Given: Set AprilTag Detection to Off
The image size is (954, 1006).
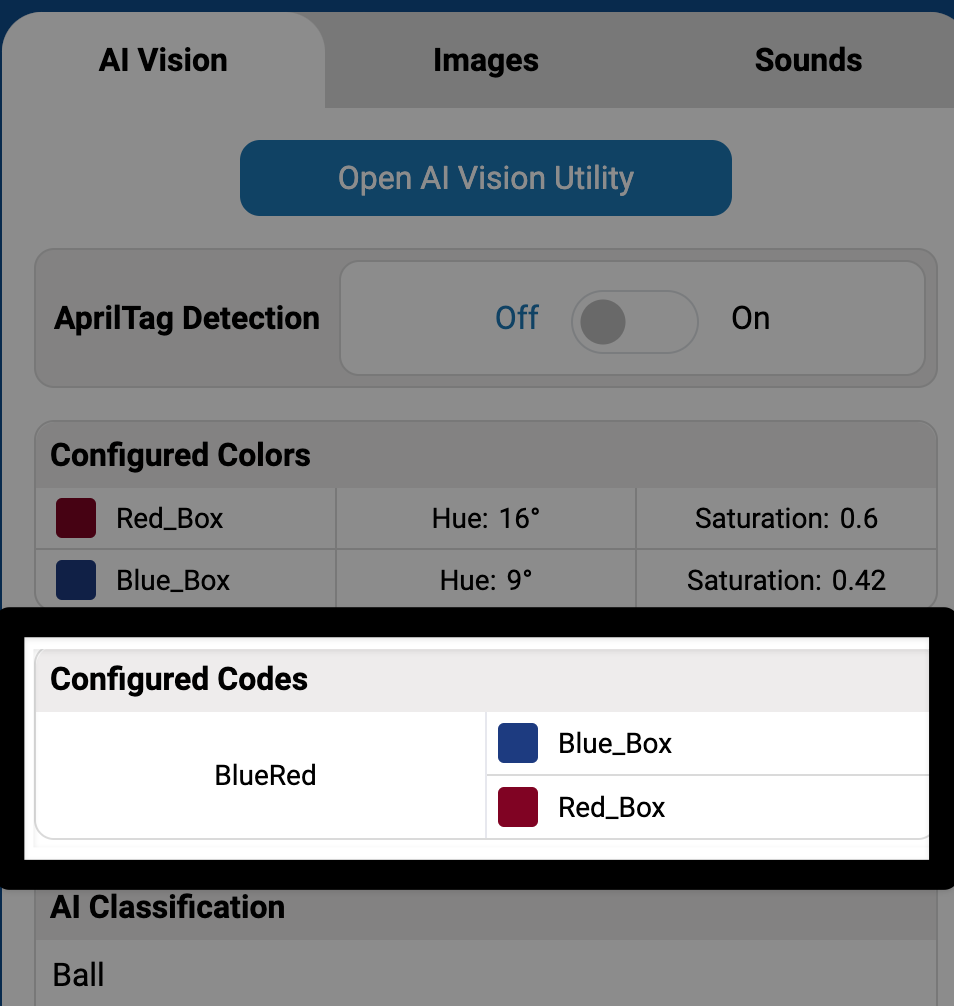Looking at the screenshot, I should click(x=517, y=318).
